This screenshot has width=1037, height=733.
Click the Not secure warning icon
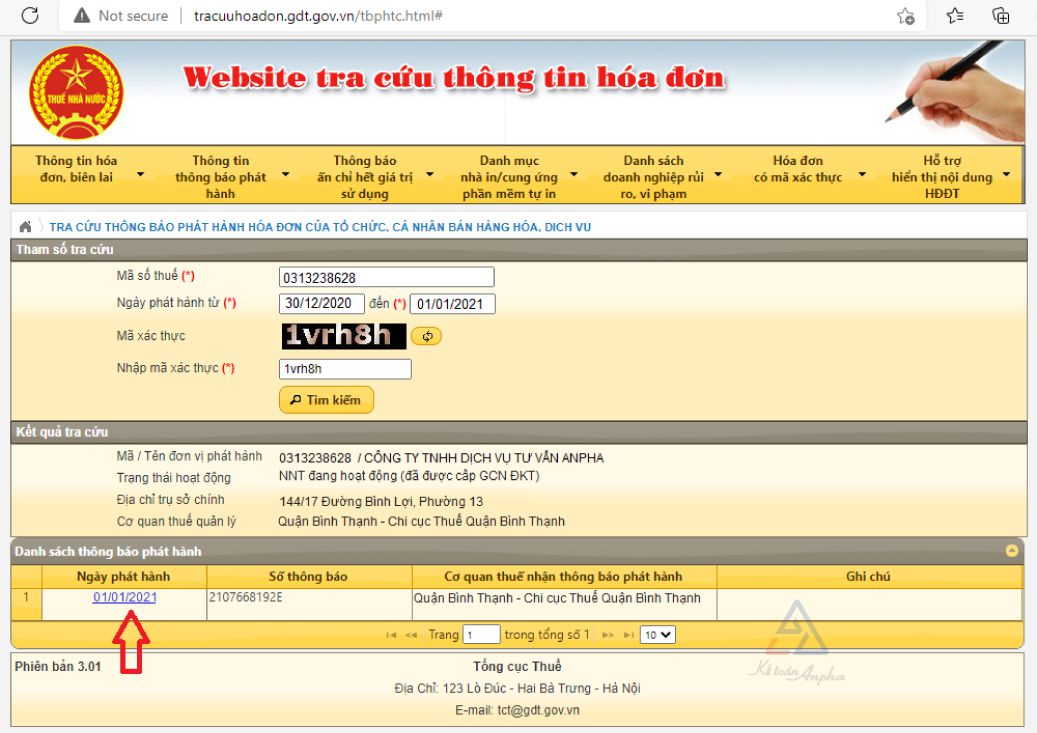click(x=80, y=15)
